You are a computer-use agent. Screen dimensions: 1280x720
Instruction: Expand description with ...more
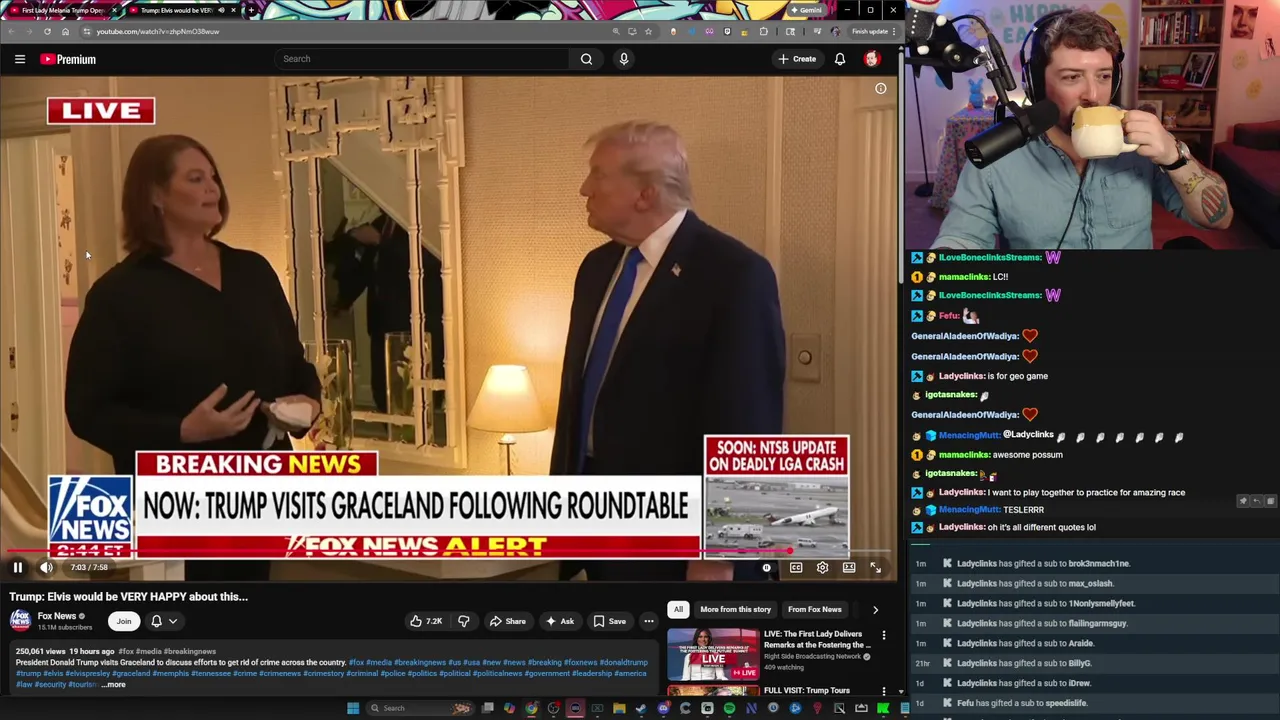113,684
